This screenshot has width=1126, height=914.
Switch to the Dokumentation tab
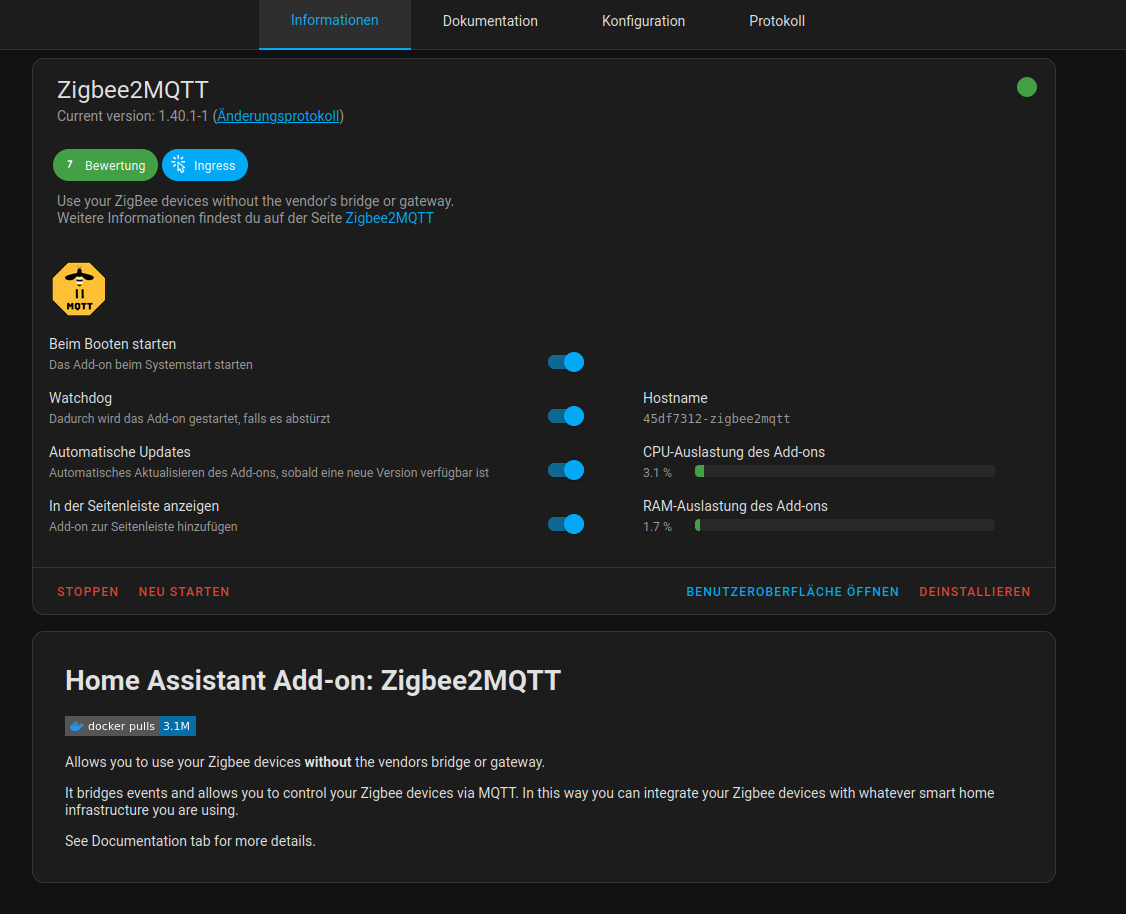point(489,20)
